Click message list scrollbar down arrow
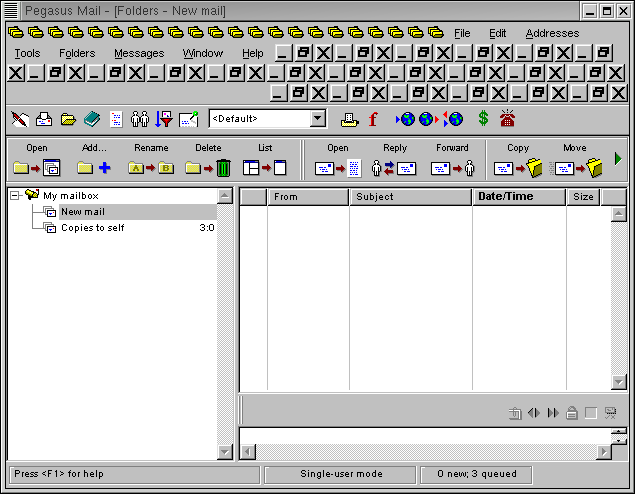Viewport: 635px width, 494px height. 619,383
